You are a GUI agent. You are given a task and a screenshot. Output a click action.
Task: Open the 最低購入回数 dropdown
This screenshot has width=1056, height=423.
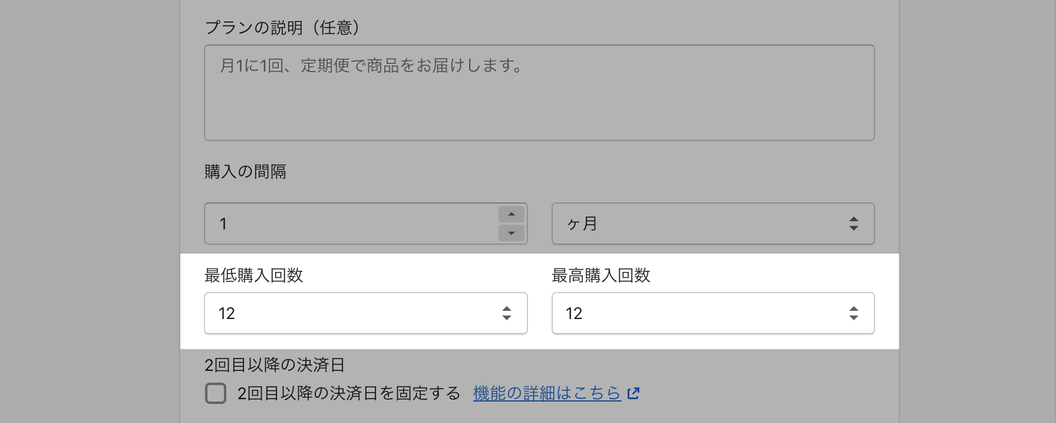[365, 313]
